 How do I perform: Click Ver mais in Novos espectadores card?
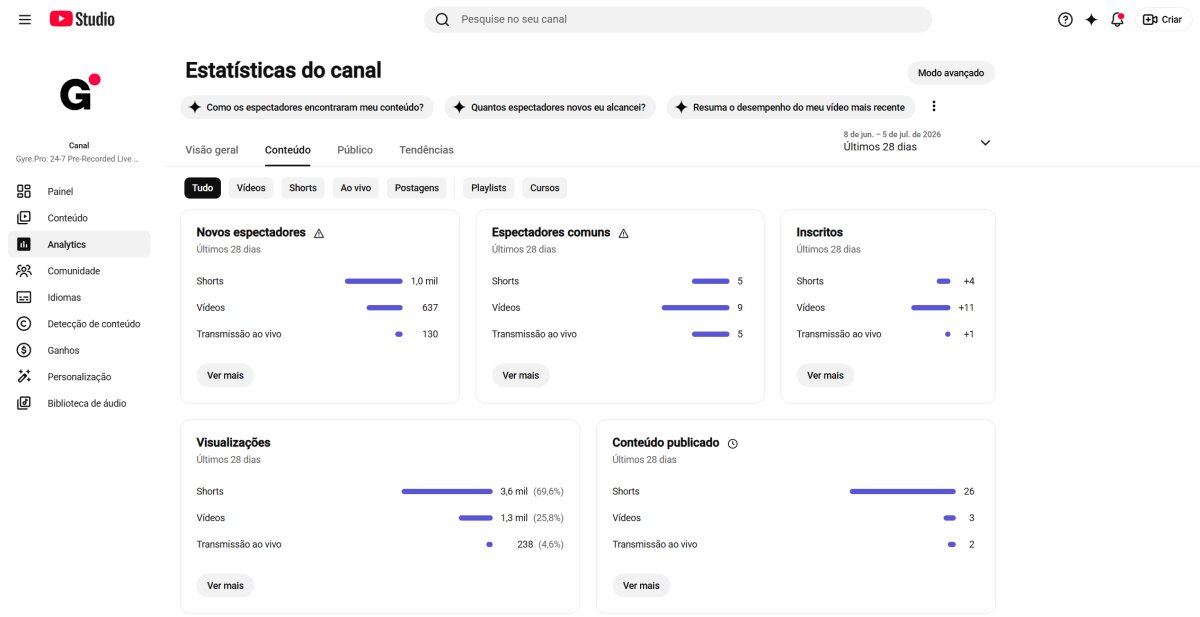tap(226, 375)
